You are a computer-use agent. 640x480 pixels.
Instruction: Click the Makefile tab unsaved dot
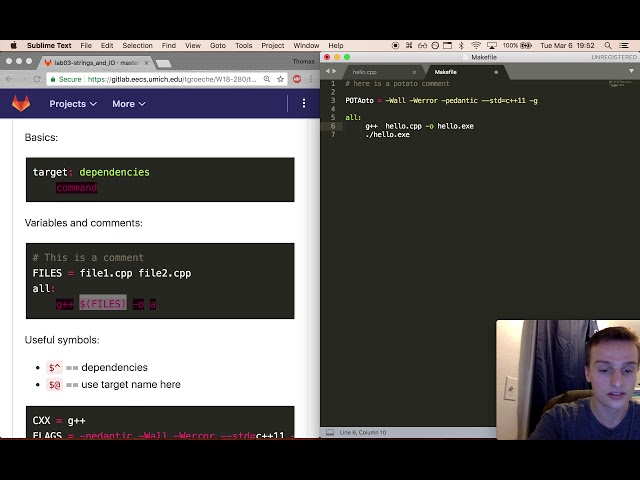click(496, 72)
